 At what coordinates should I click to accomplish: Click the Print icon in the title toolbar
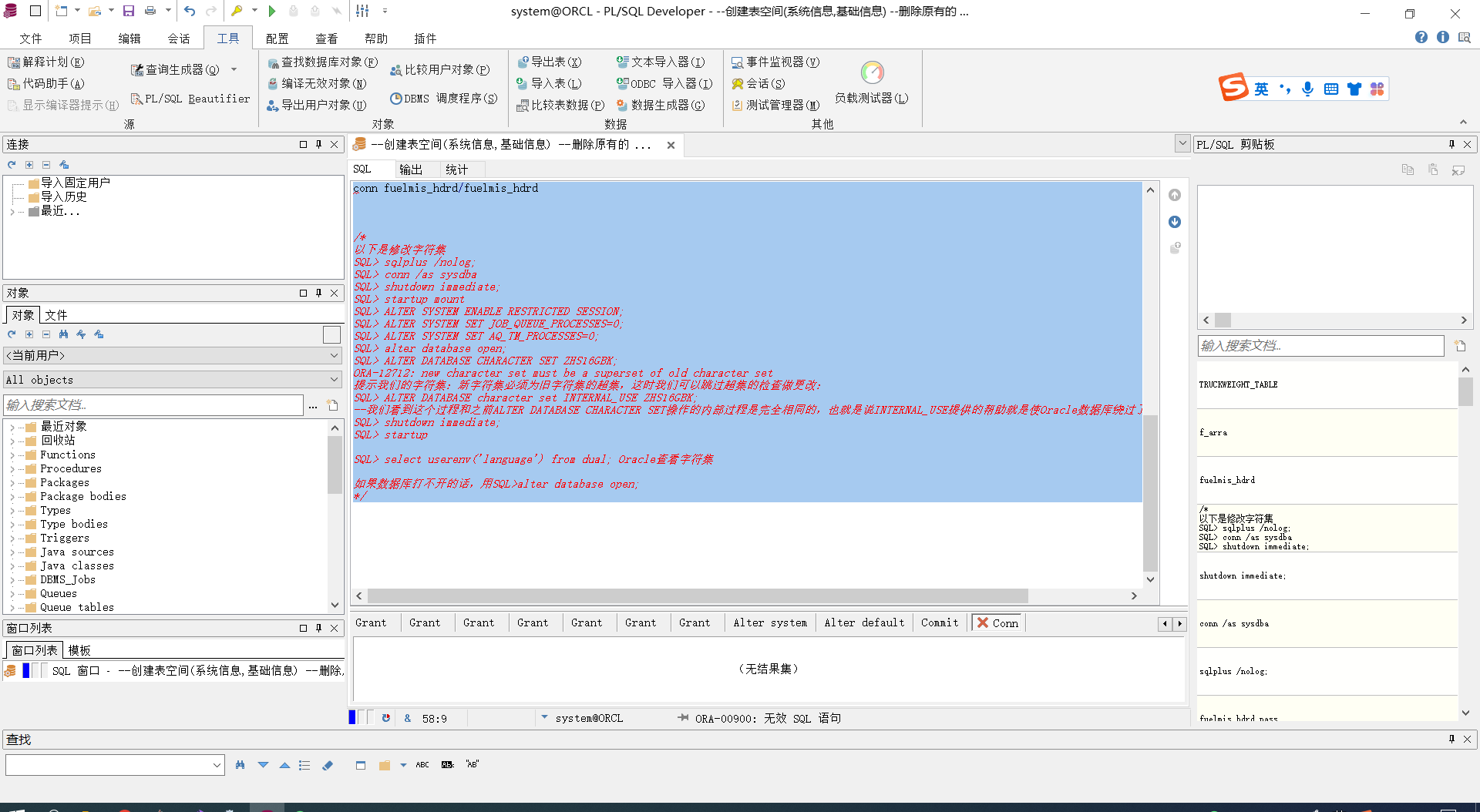coord(150,11)
